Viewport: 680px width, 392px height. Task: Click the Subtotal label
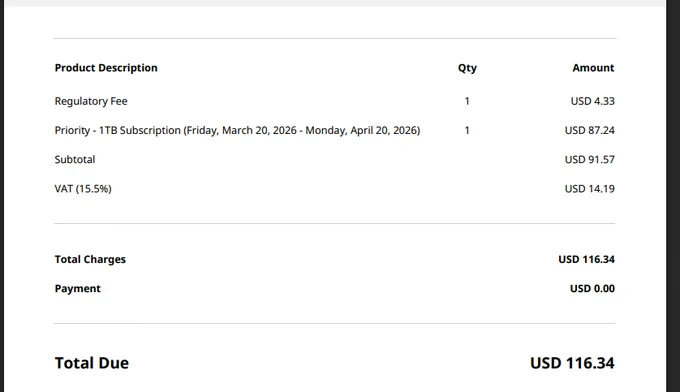(75, 160)
